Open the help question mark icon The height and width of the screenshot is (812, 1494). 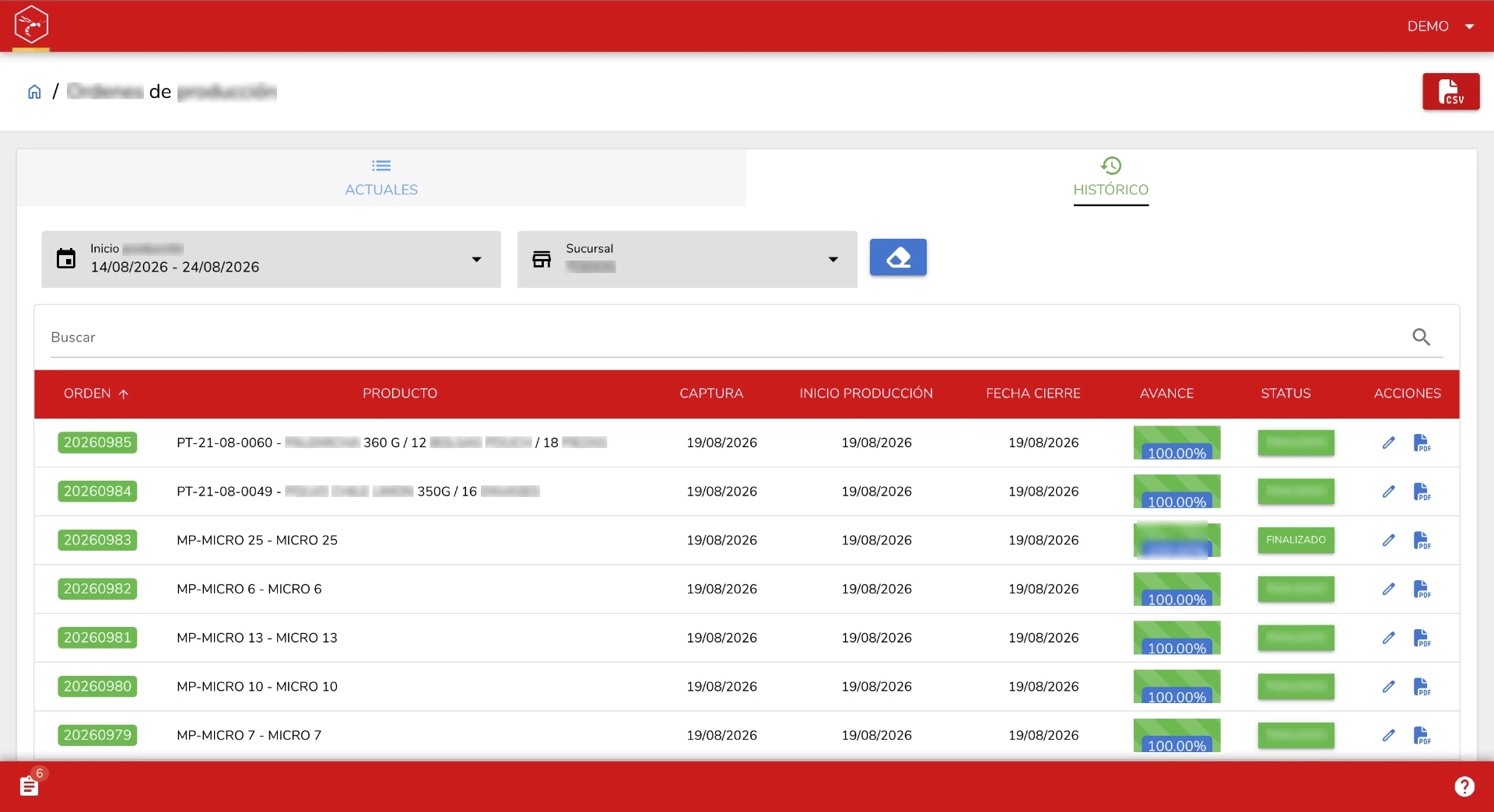tap(1464, 786)
